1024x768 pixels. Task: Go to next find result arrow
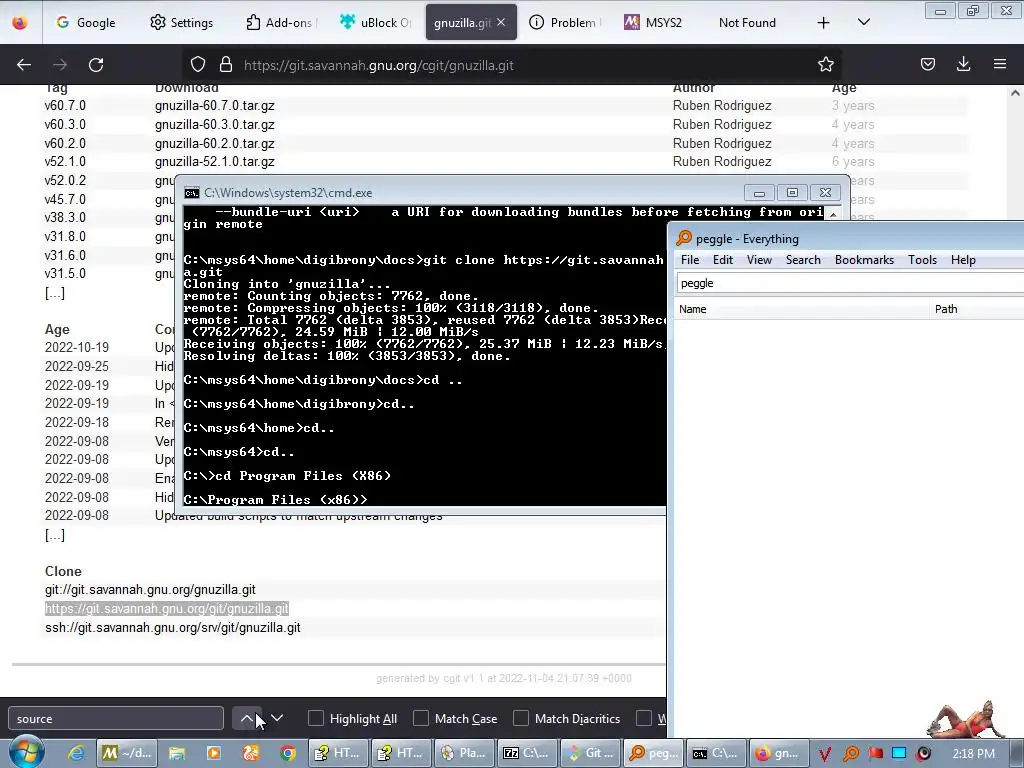coord(277,718)
